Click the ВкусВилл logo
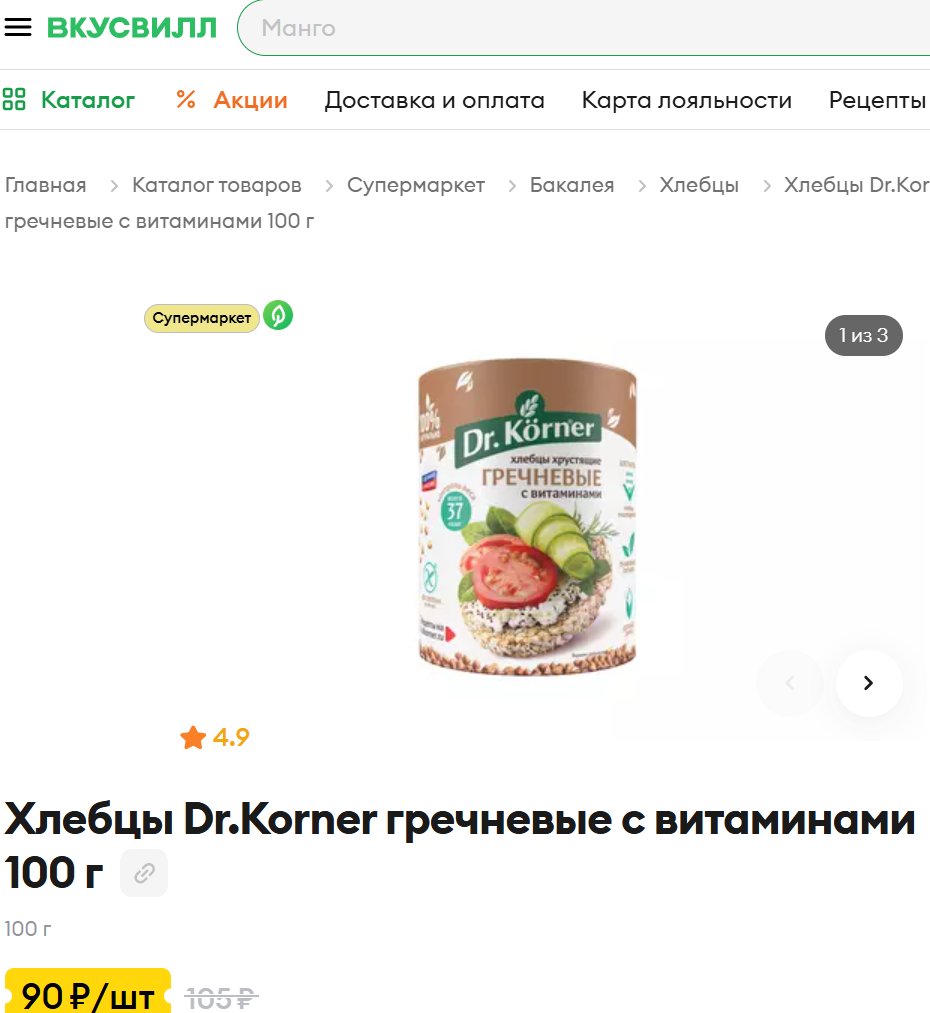Viewport: 930px width, 1013px height. point(132,28)
